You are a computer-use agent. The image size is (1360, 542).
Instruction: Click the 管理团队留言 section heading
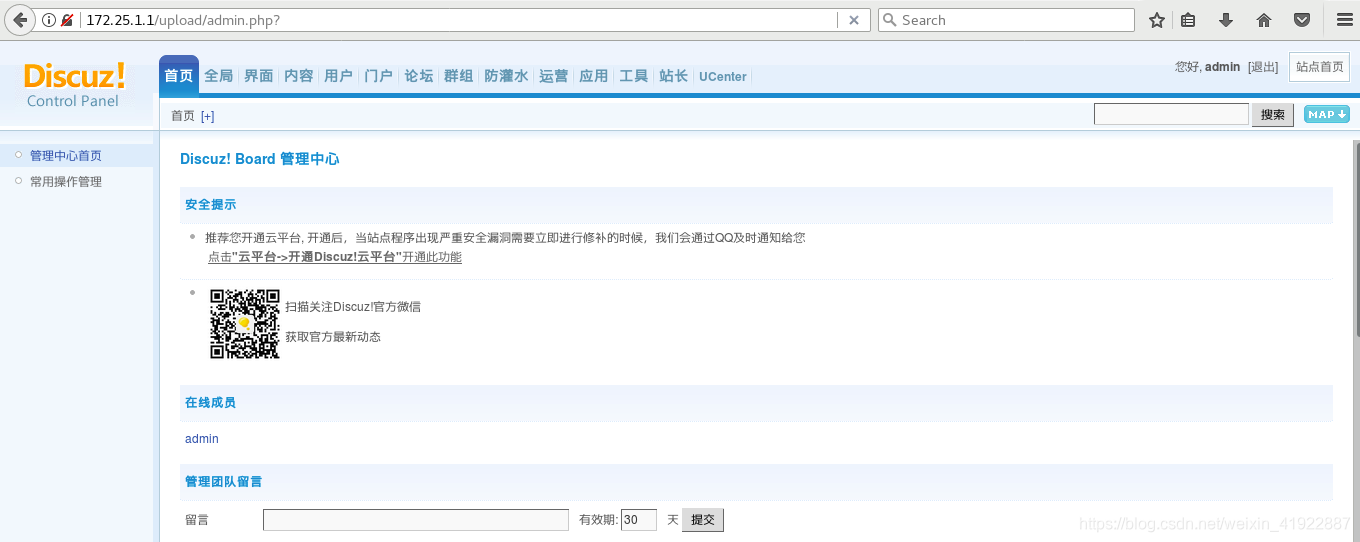(223, 481)
